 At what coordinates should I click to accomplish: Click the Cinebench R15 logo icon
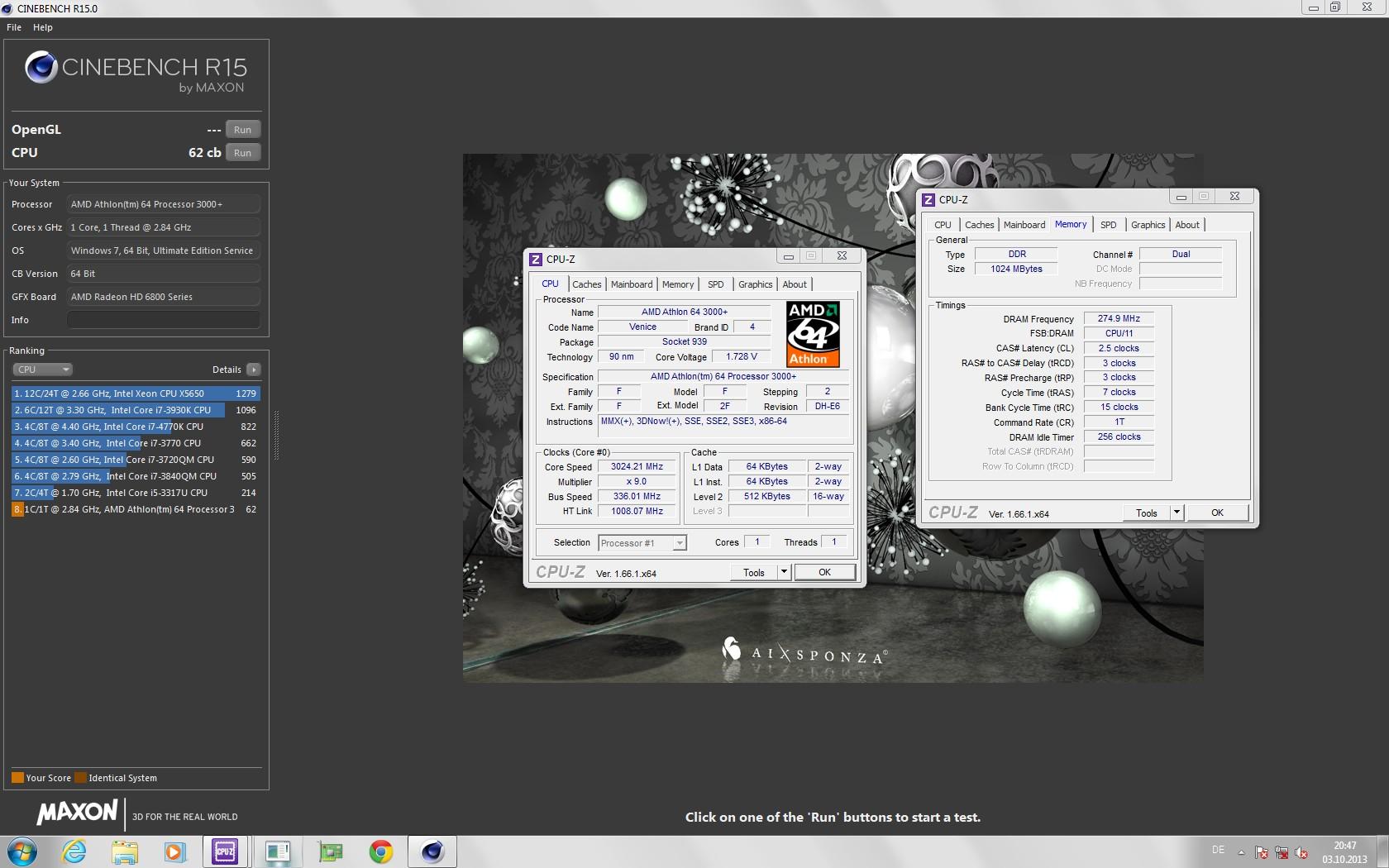(x=41, y=68)
